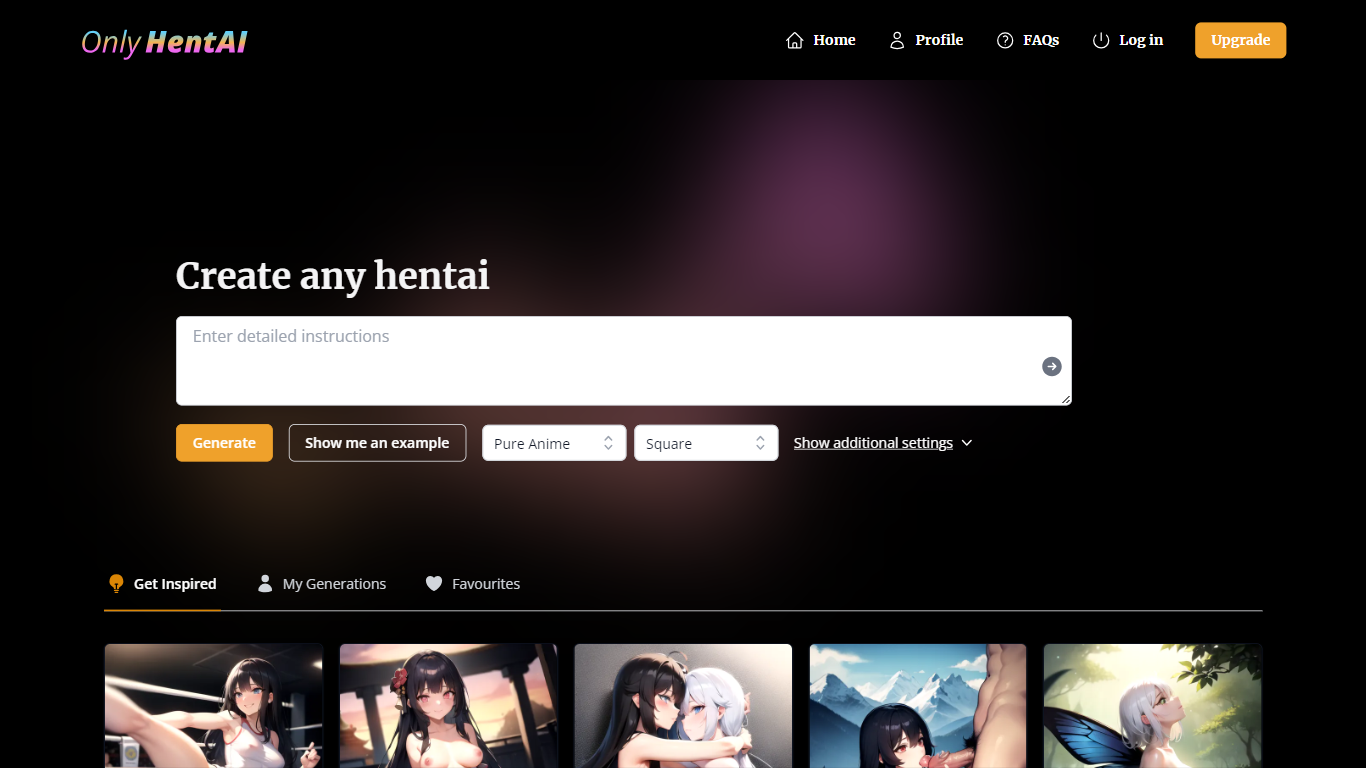Screen dimensions: 1366x768
Task: Open the Square aspect ratio dropdown
Action: pos(706,443)
